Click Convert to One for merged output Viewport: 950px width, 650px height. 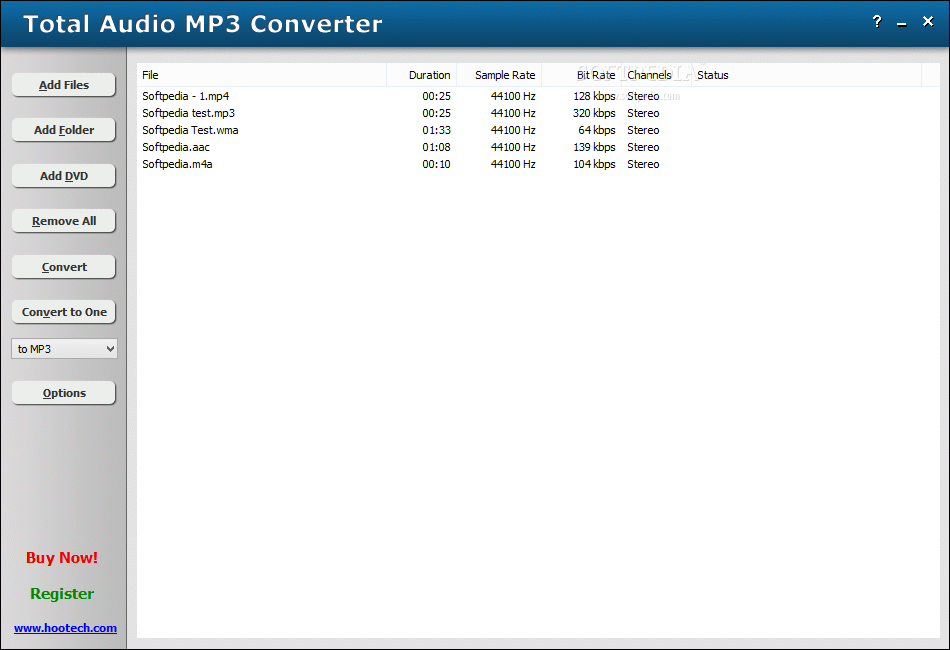click(63, 311)
